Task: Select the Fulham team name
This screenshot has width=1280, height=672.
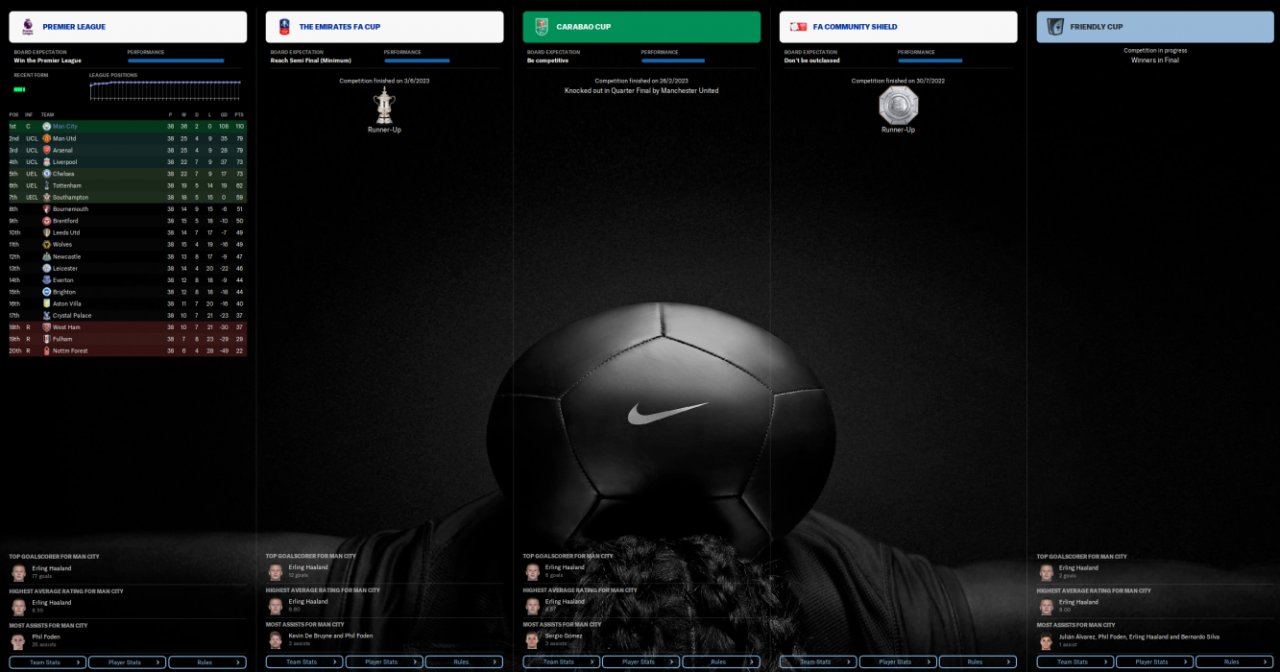Action: point(63,339)
